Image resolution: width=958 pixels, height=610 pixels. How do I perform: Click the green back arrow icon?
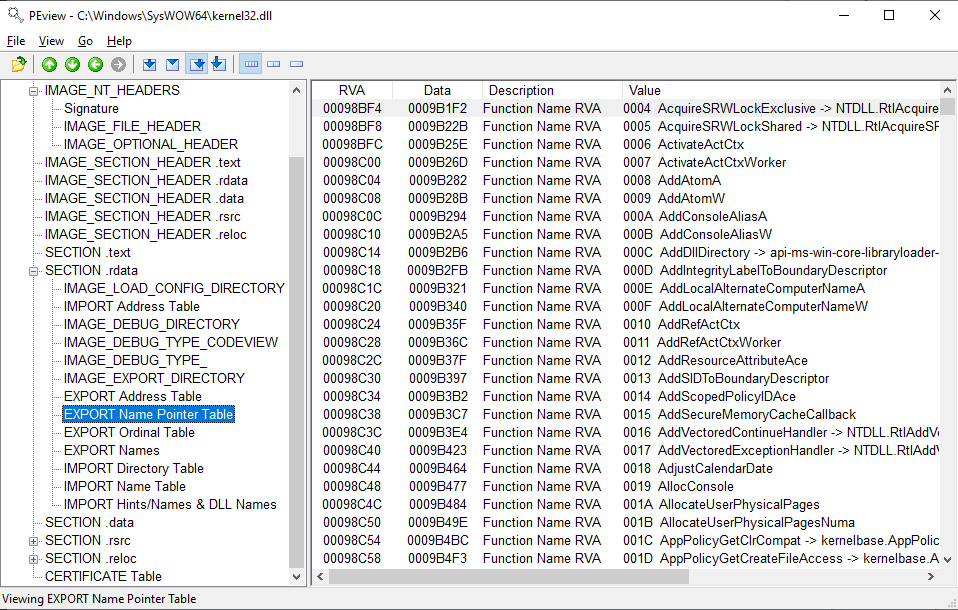pos(95,65)
